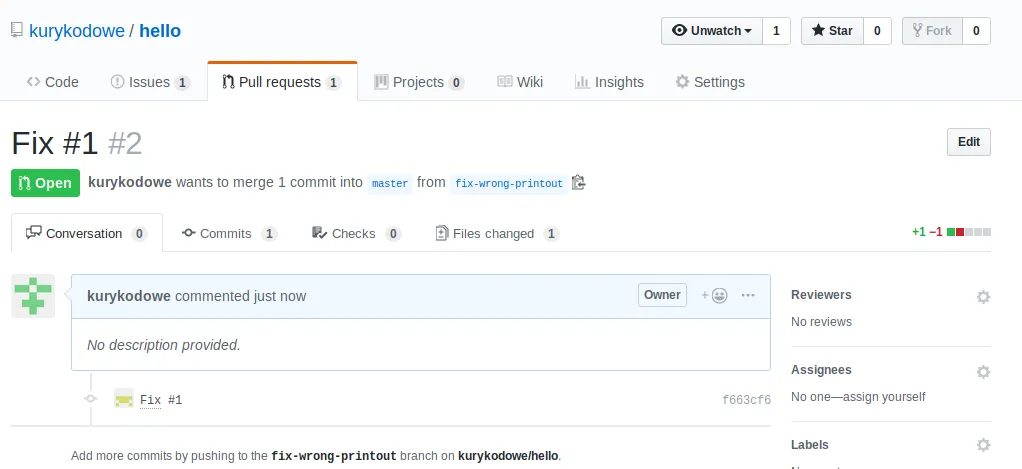Viewport: 1022px width, 469px height.
Task: Open kurykodowe link in comment header
Action: tap(129, 296)
